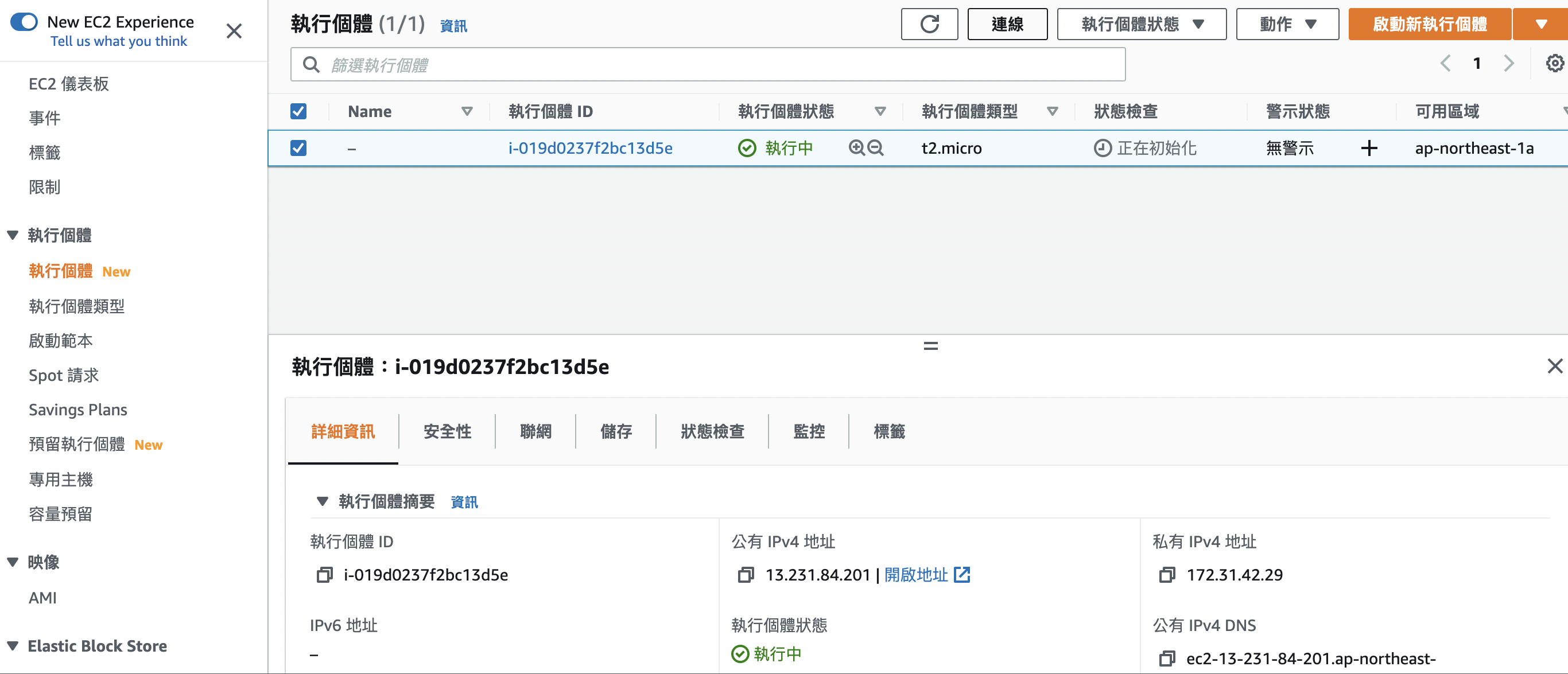Open instance link i-019d0237f2bc13d5e in table
Image resolution: width=1568 pixels, height=674 pixels.
591,148
